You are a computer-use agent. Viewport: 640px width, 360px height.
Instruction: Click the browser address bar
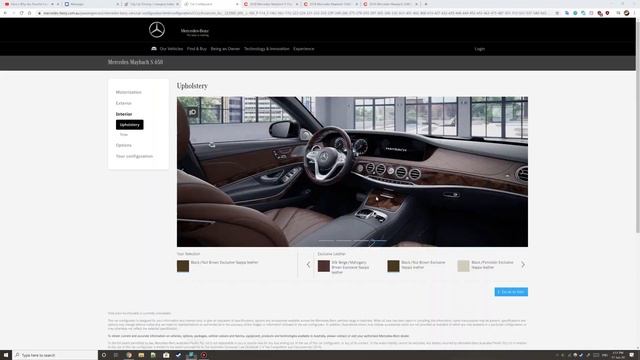point(294,13)
